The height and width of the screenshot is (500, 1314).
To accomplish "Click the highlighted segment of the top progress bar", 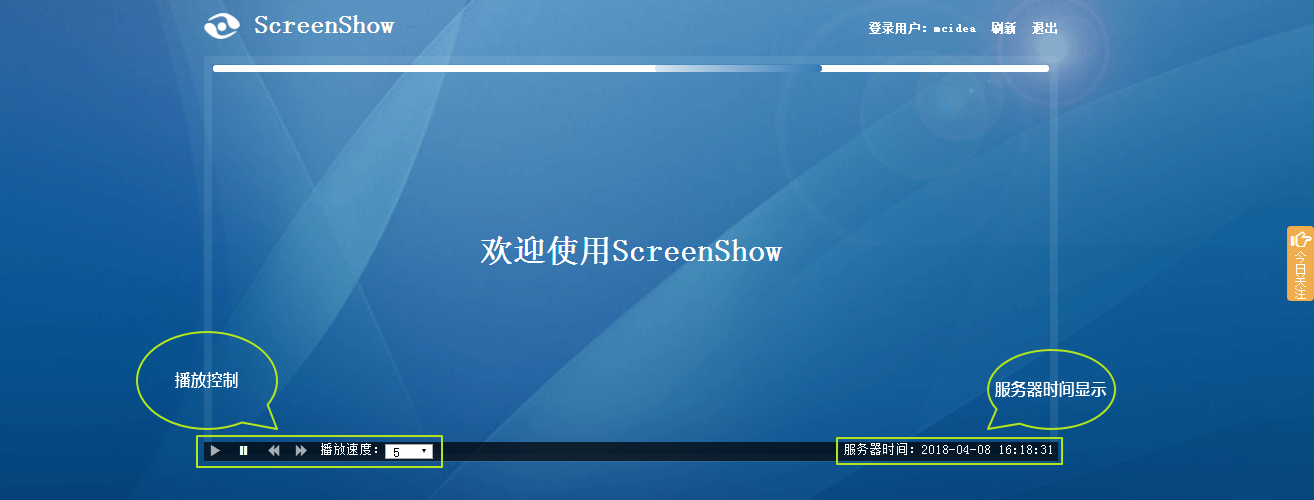I will pos(738,69).
